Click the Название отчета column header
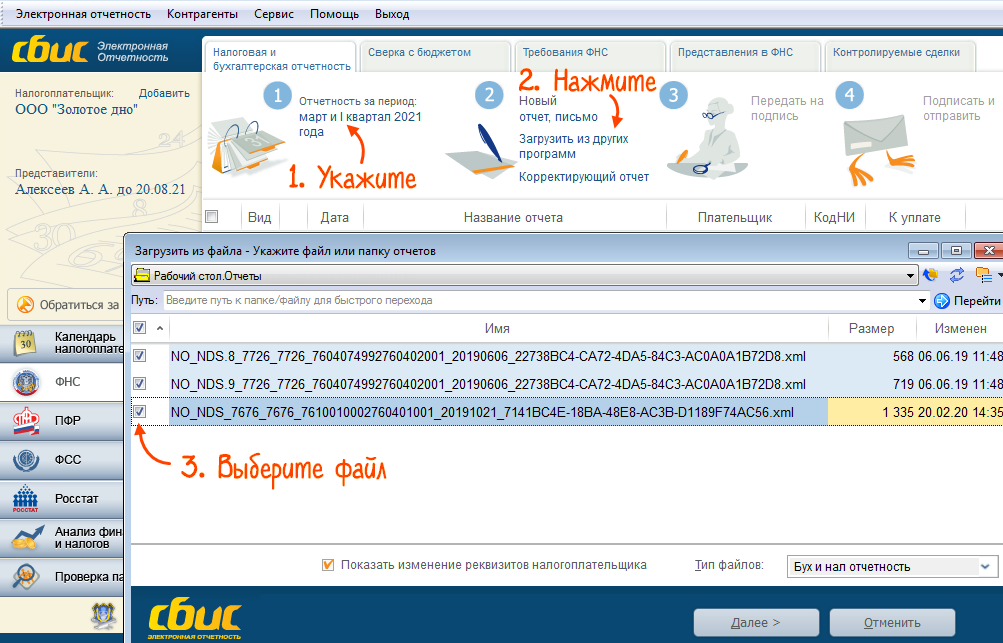Screen dimensions: 1003x643 514,218
